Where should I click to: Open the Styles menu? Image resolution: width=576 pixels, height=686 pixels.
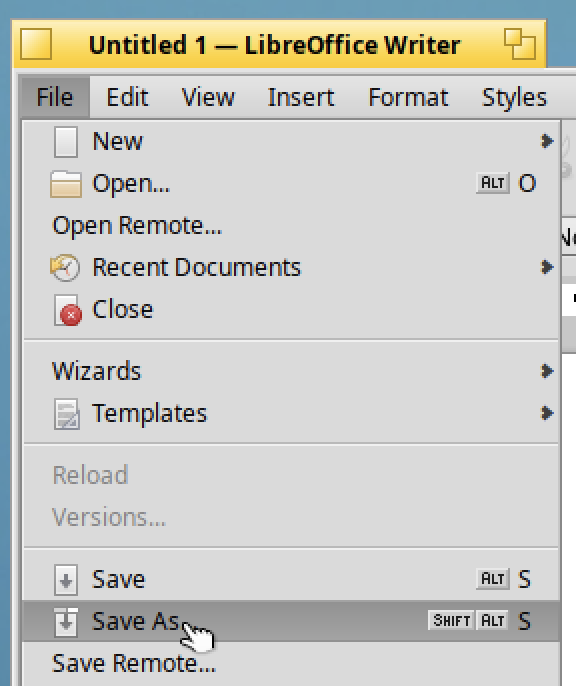[x=514, y=97]
